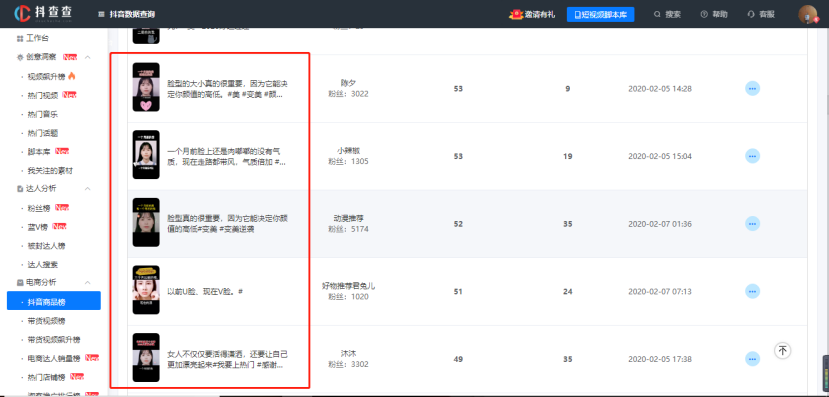Click the more options icon for 陈夕

752,88
